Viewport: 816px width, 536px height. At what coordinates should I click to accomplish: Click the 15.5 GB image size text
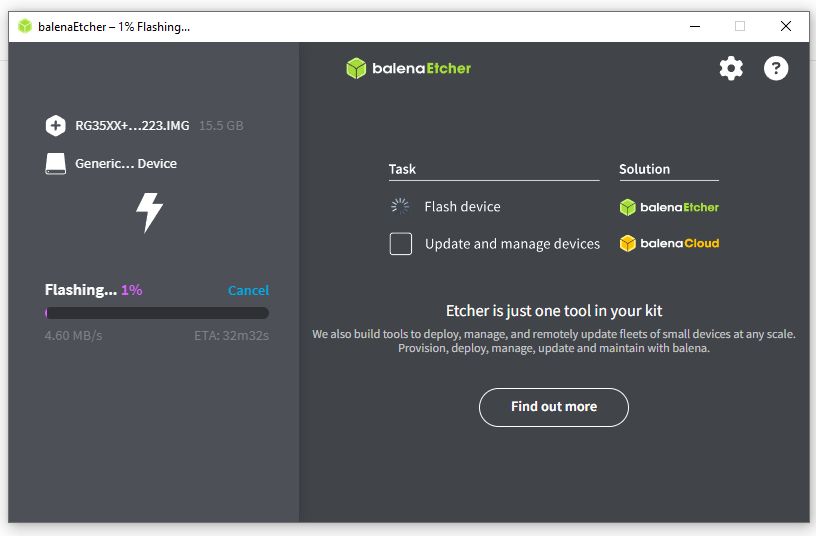[221, 125]
